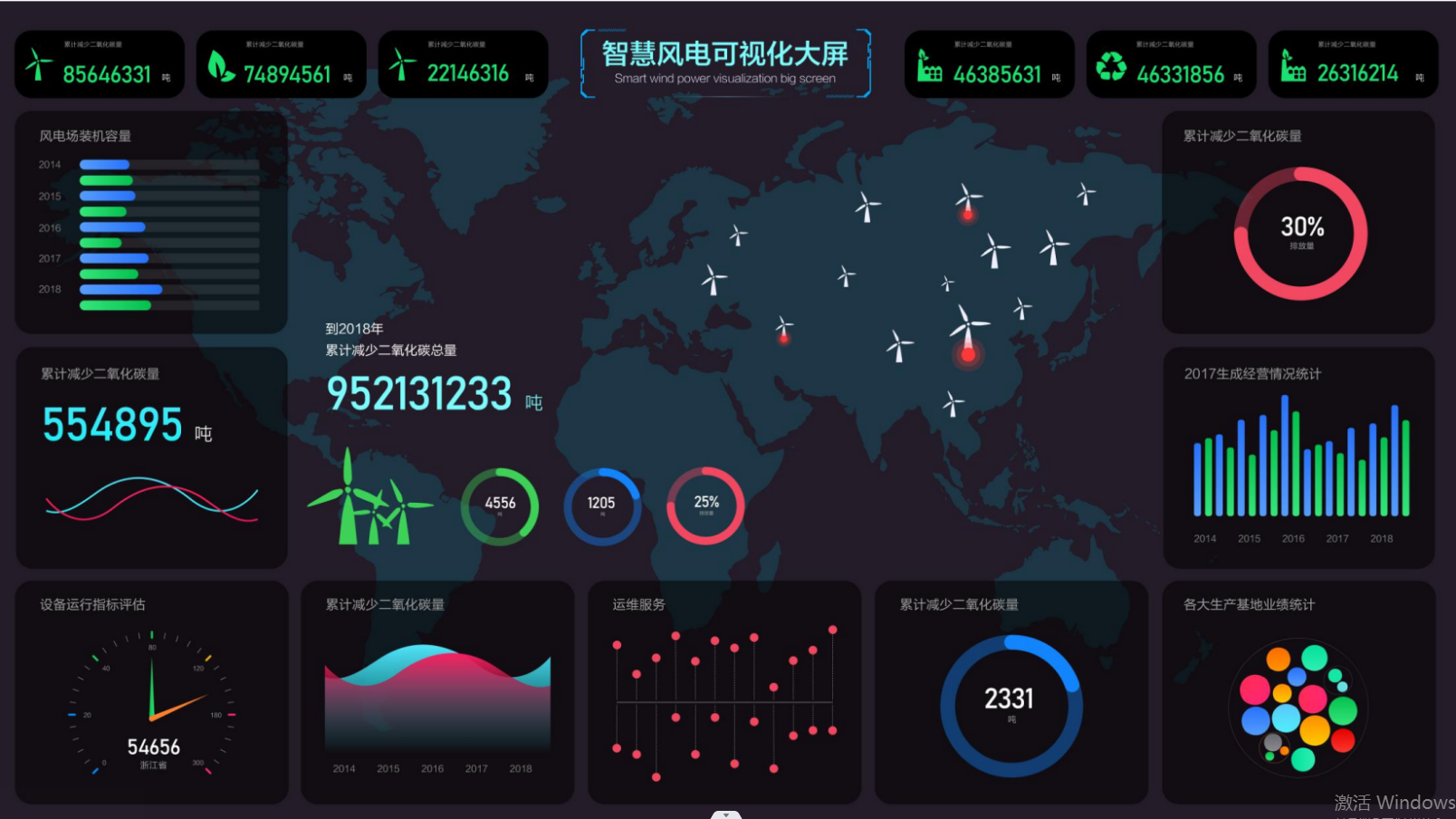Click the 2014 blue bar in 风电场装机容量
This screenshot has height=819, width=1456.
pyautogui.click(x=105, y=165)
